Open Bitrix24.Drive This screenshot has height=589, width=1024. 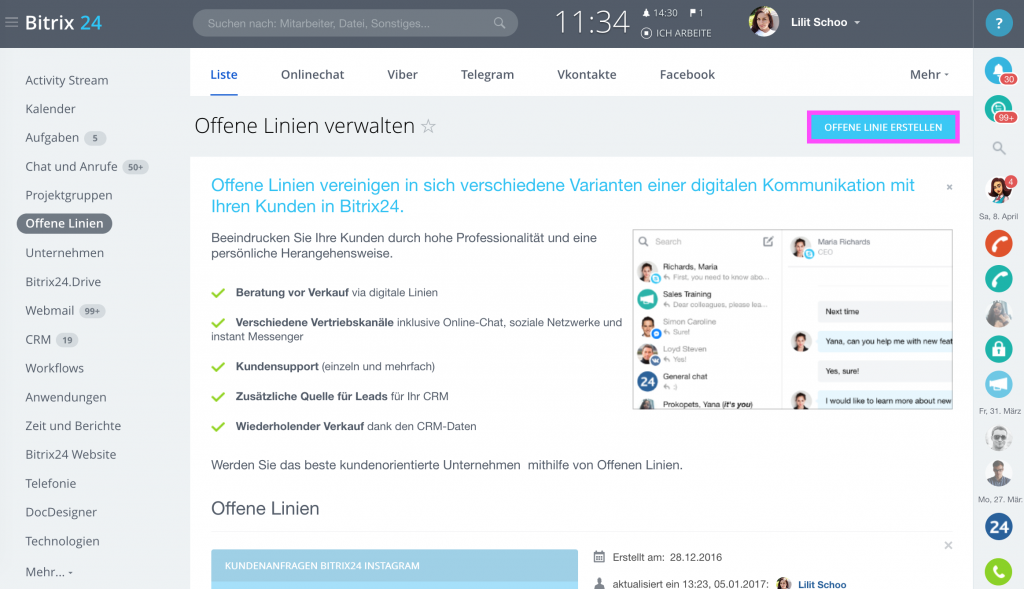pyautogui.click(x=63, y=282)
